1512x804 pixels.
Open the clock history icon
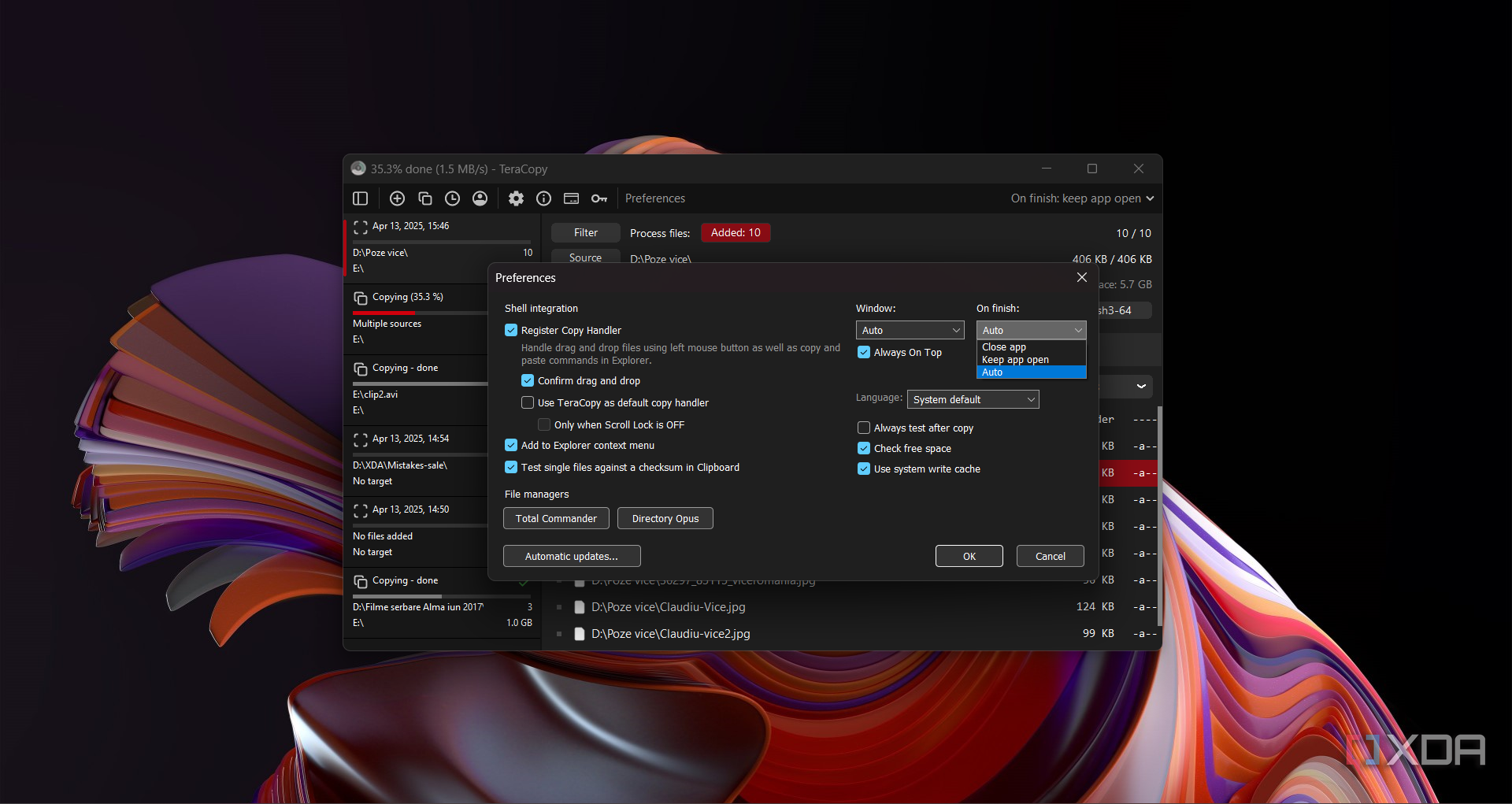[452, 198]
